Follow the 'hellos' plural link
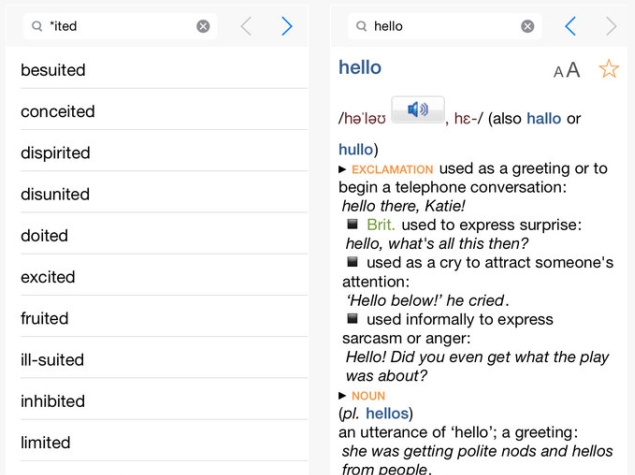The image size is (635, 475). [387, 413]
